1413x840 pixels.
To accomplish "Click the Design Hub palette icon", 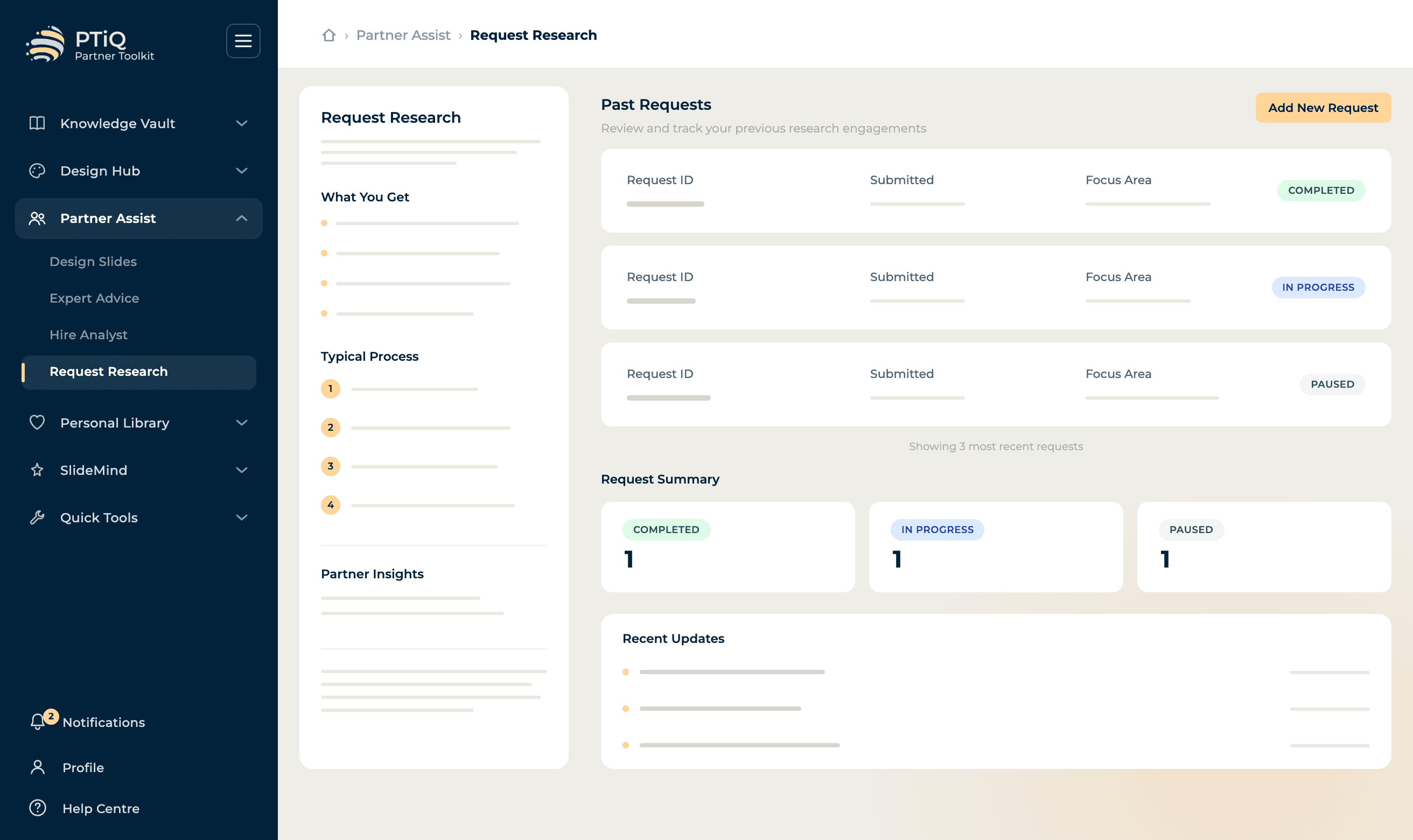I will (37, 170).
